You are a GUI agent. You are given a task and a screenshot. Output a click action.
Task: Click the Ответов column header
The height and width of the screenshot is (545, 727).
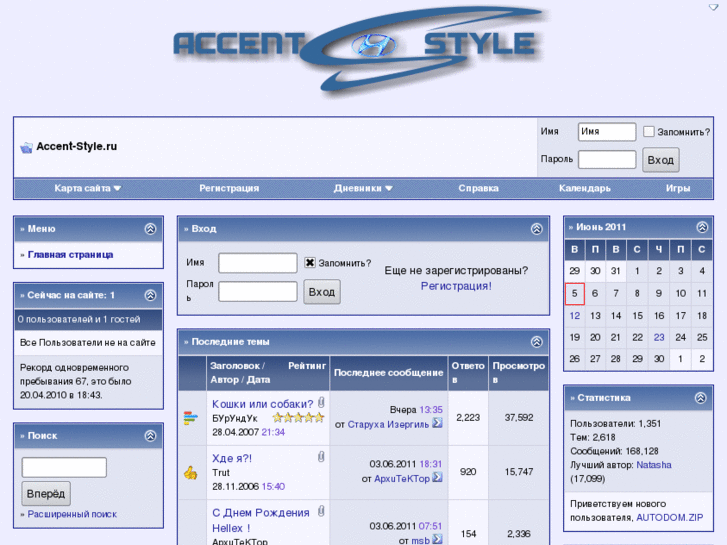(468, 372)
